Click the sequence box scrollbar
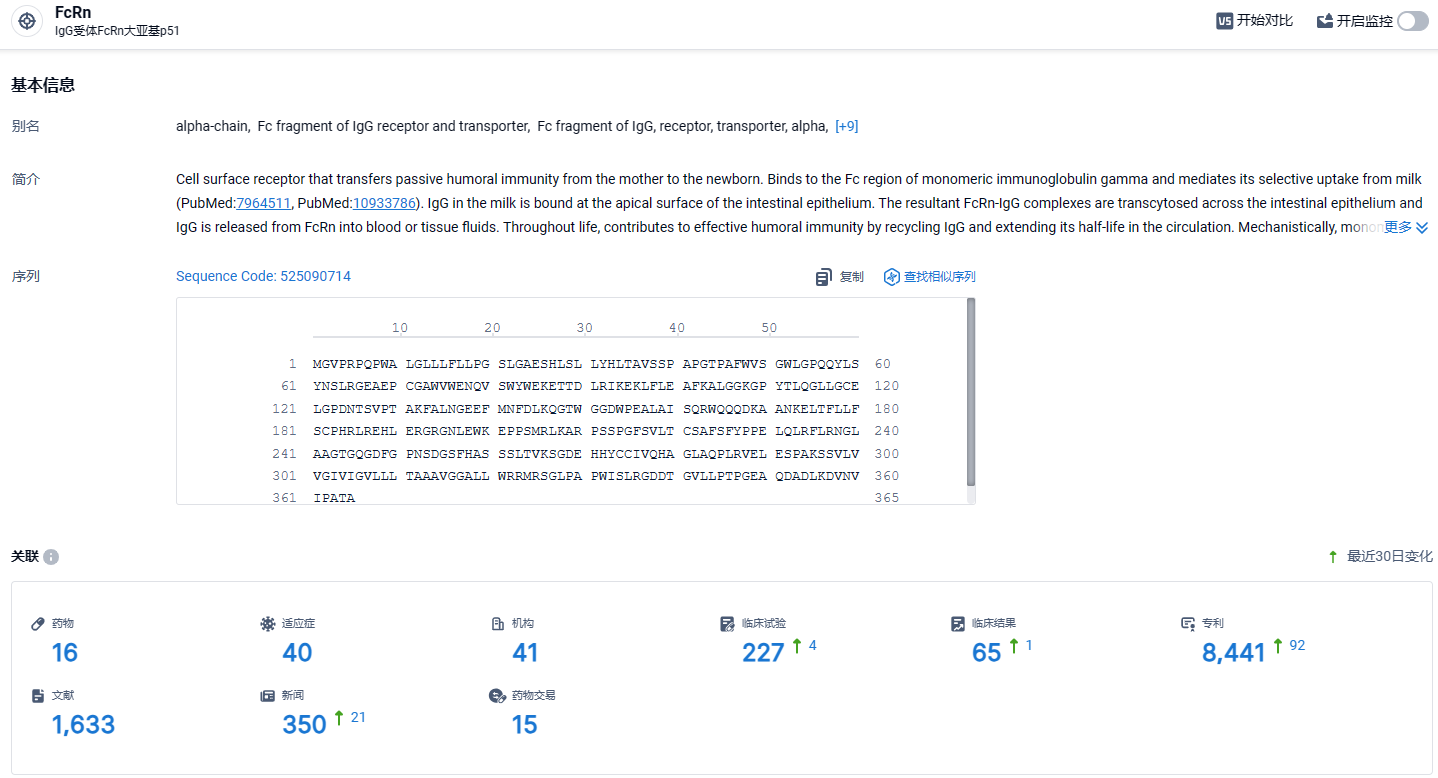This screenshot has width=1438, height=778. point(971,392)
